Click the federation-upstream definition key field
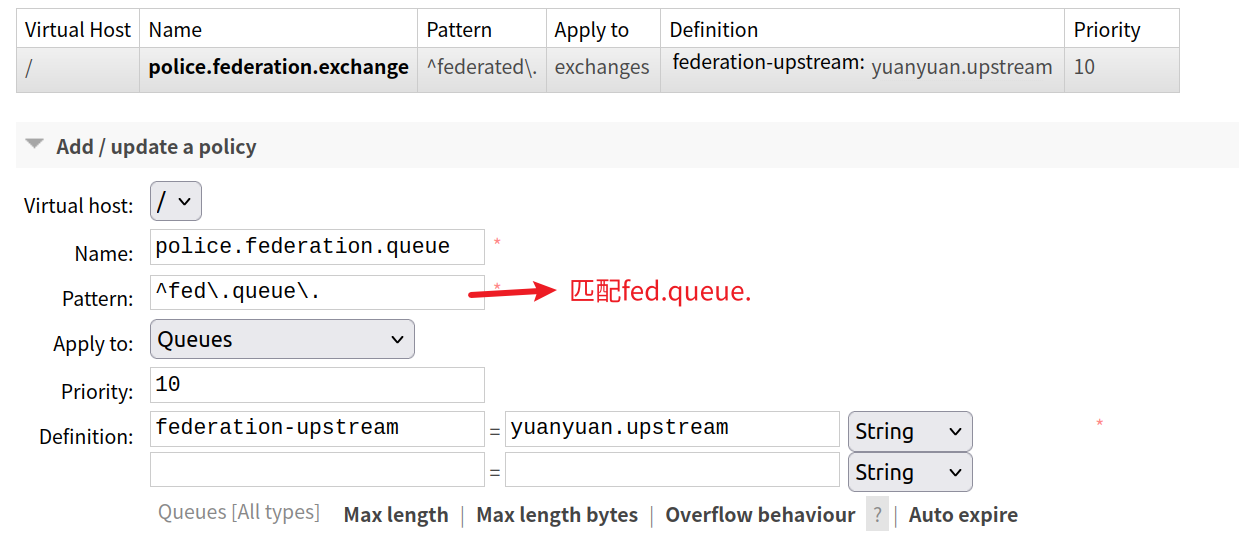Viewport: 1239px width, 540px height. coord(317,429)
